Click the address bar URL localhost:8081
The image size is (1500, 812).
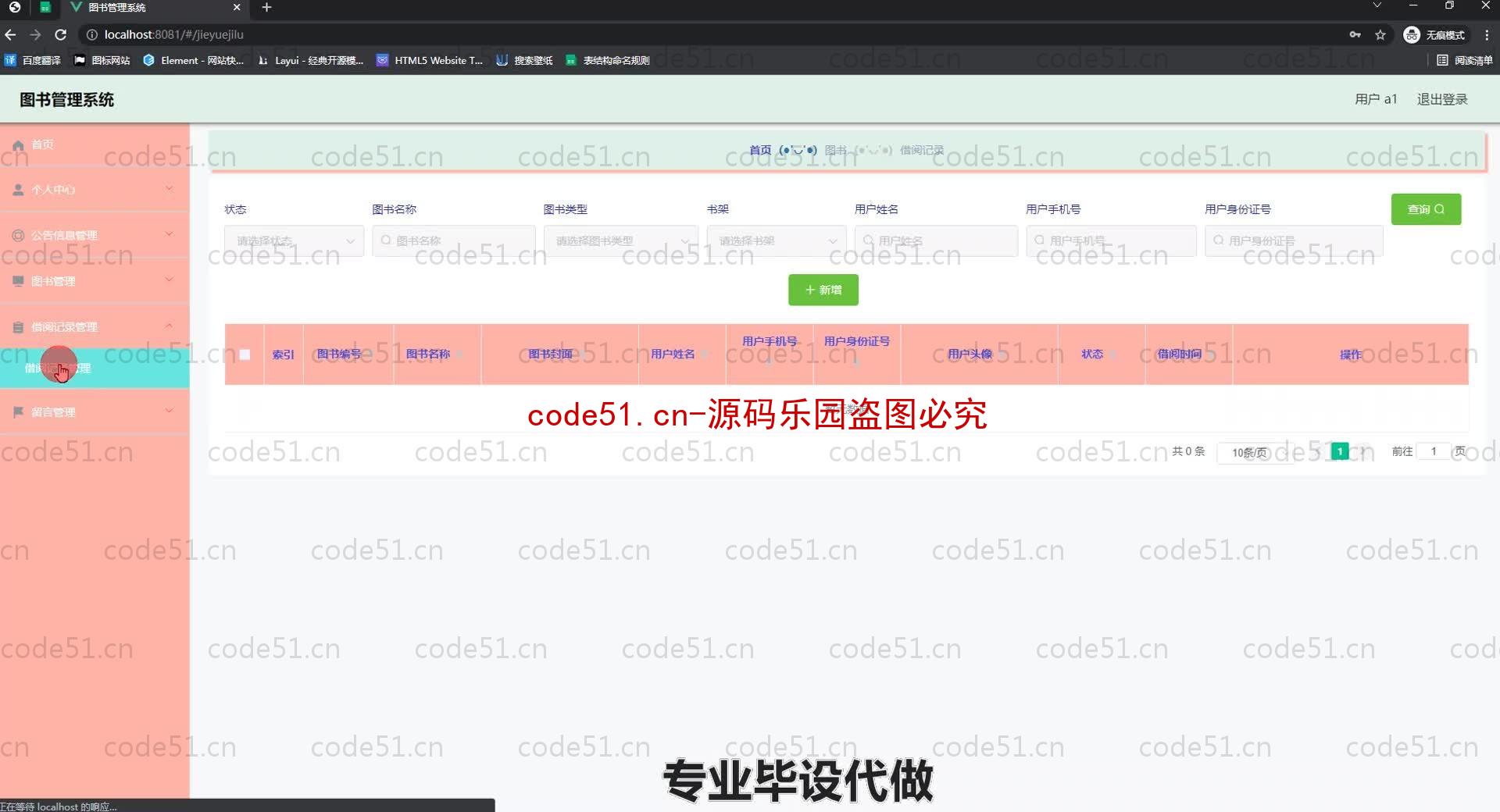[x=173, y=34]
